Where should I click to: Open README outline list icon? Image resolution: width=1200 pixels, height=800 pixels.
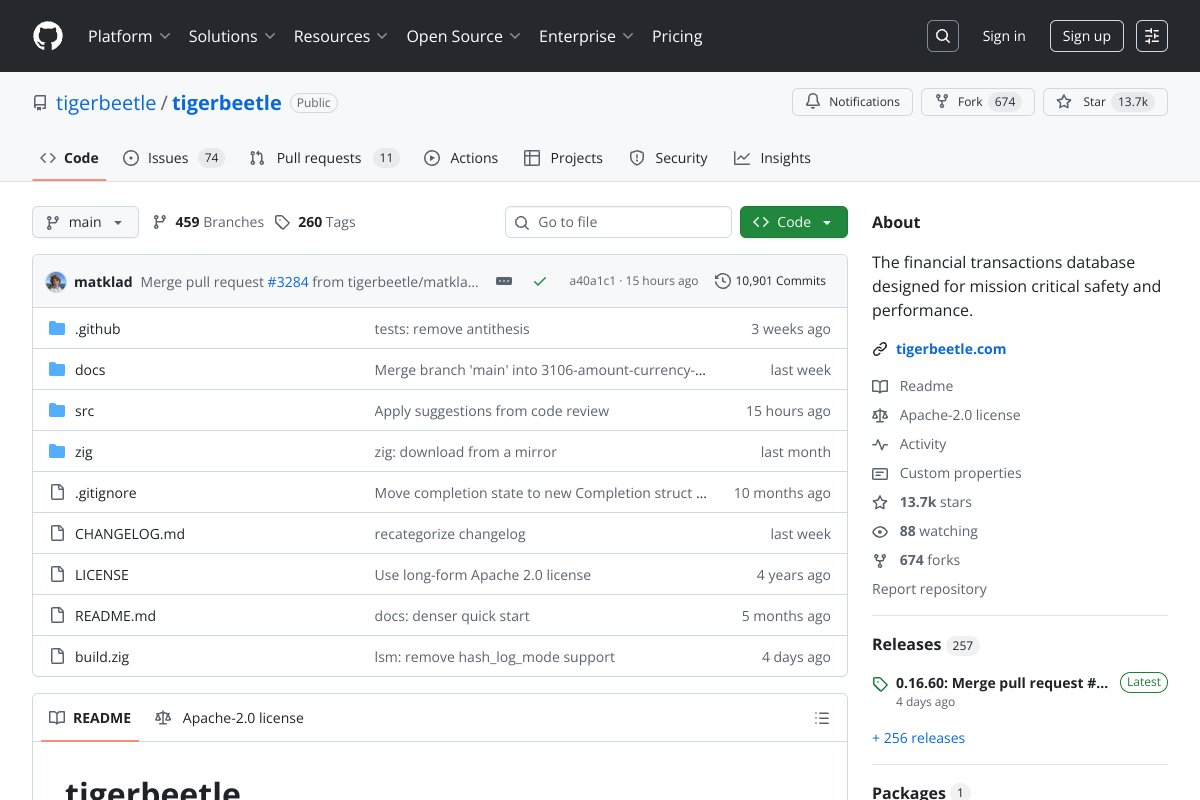822,718
